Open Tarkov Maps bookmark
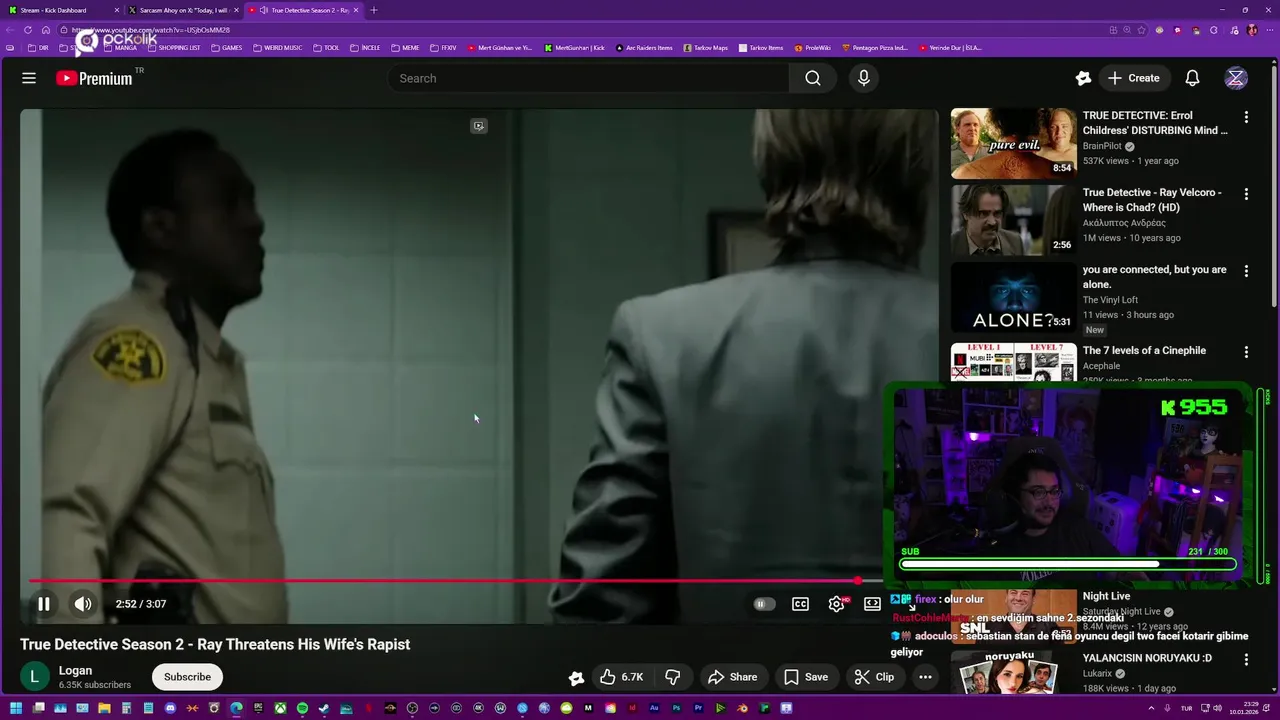The height and width of the screenshot is (720, 1280). [706, 47]
